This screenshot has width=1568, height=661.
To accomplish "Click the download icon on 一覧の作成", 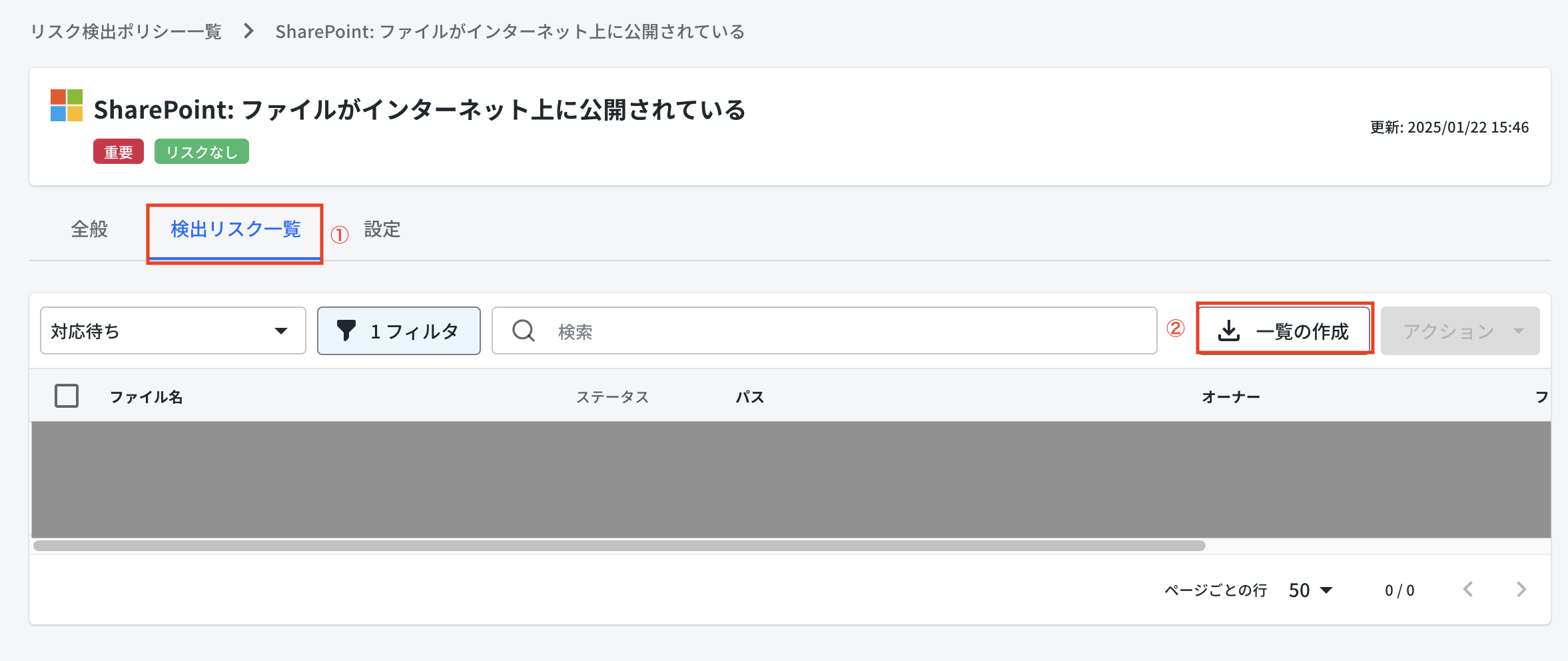I will [1229, 330].
